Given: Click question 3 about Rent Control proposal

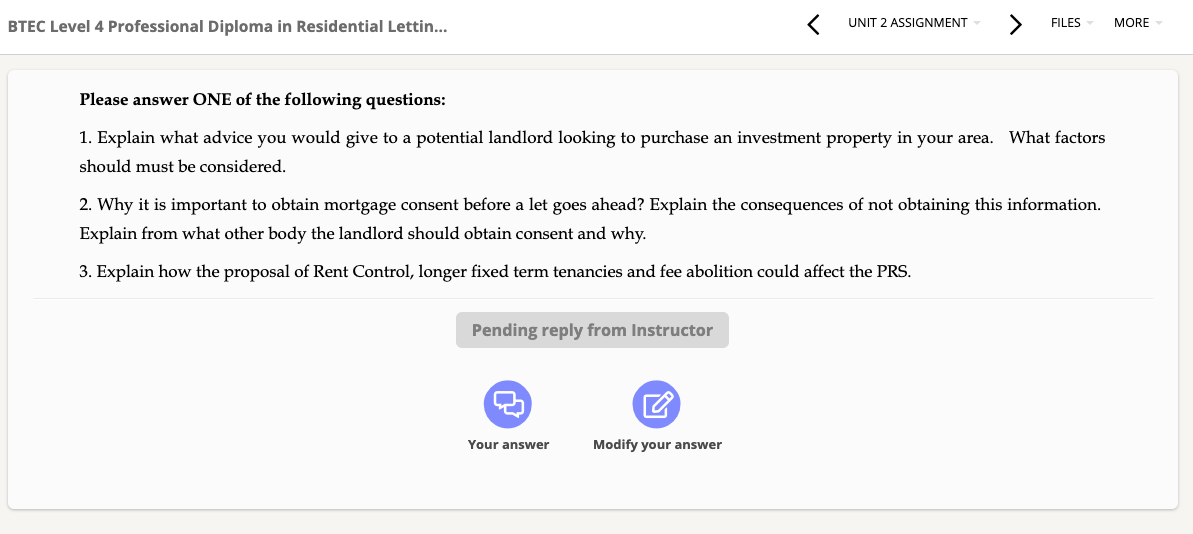Looking at the screenshot, I should (495, 272).
